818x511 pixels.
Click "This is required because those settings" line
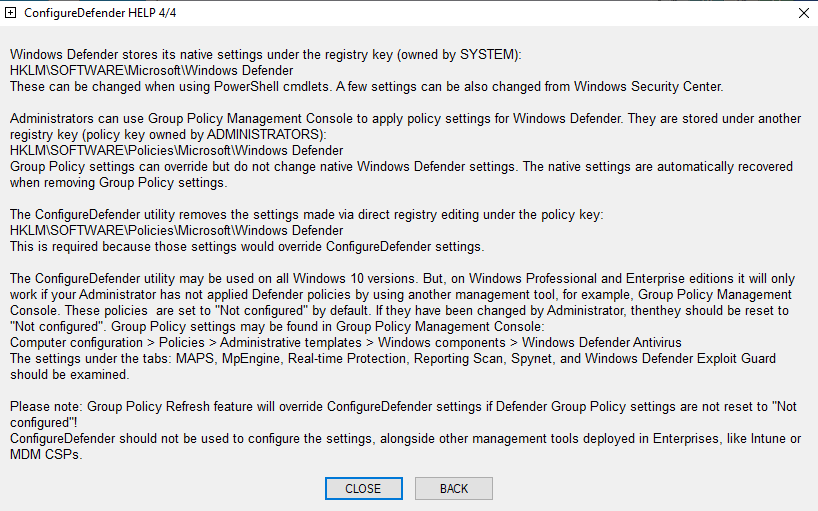246,246
